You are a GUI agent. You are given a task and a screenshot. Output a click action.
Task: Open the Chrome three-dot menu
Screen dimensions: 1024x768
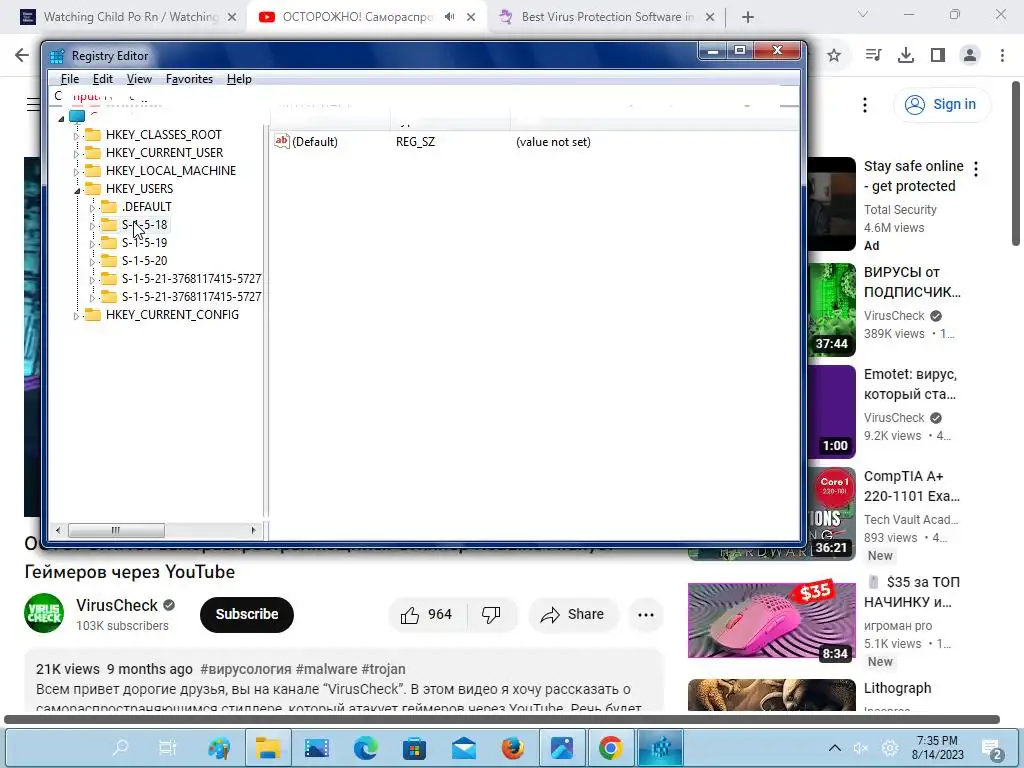(x=1002, y=56)
